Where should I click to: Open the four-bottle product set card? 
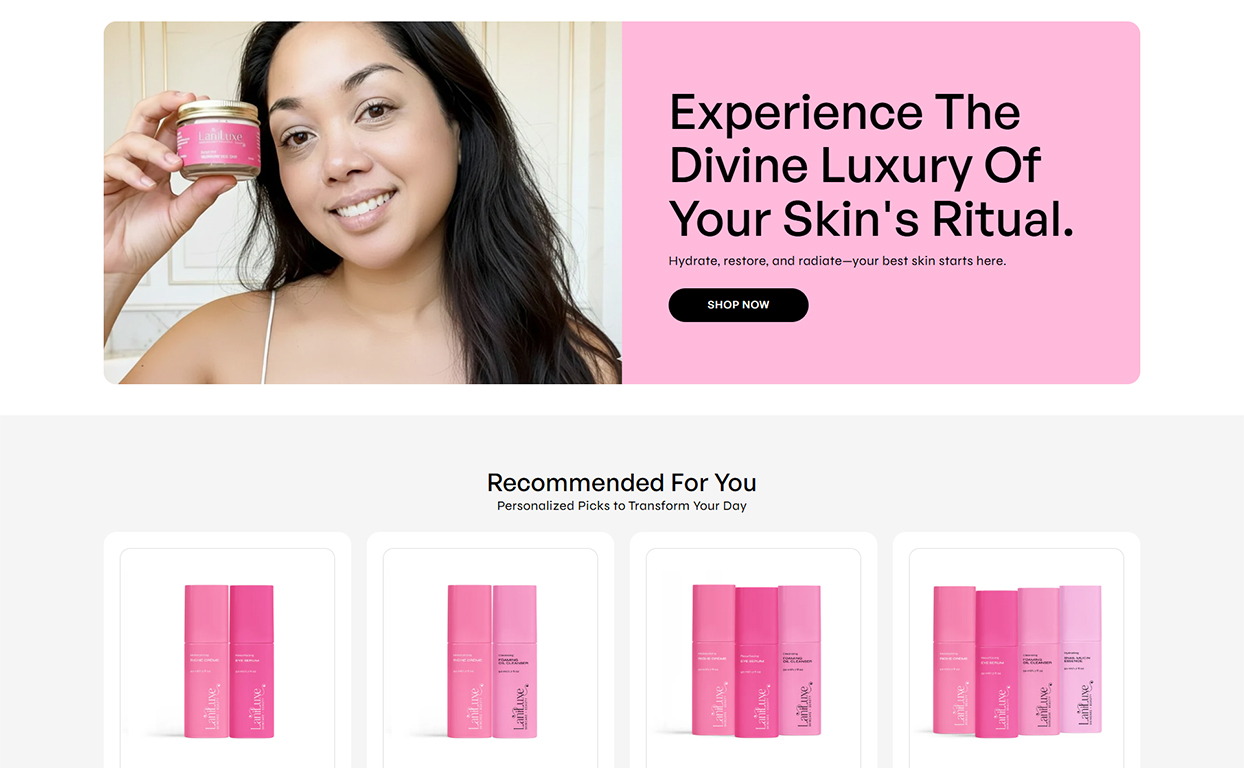click(1016, 650)
